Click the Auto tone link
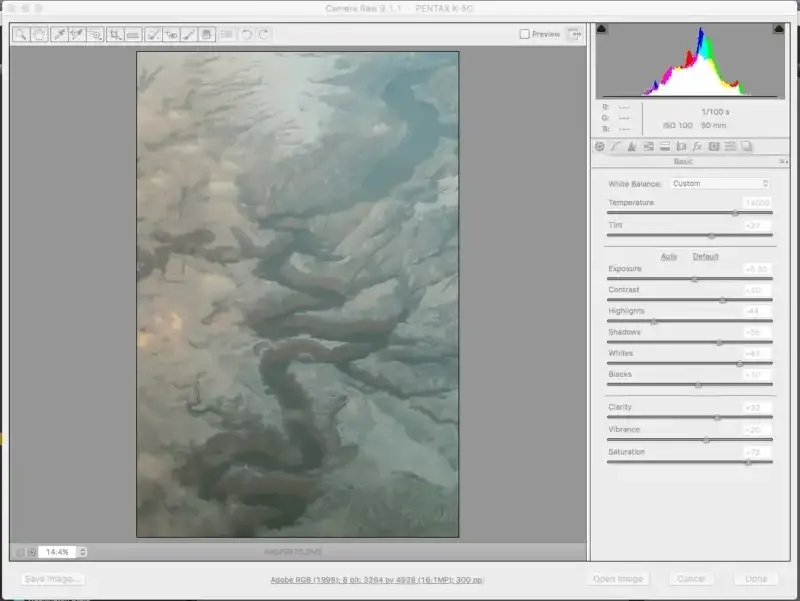This screenshot has height=601, width=800. tap(669, 256)
